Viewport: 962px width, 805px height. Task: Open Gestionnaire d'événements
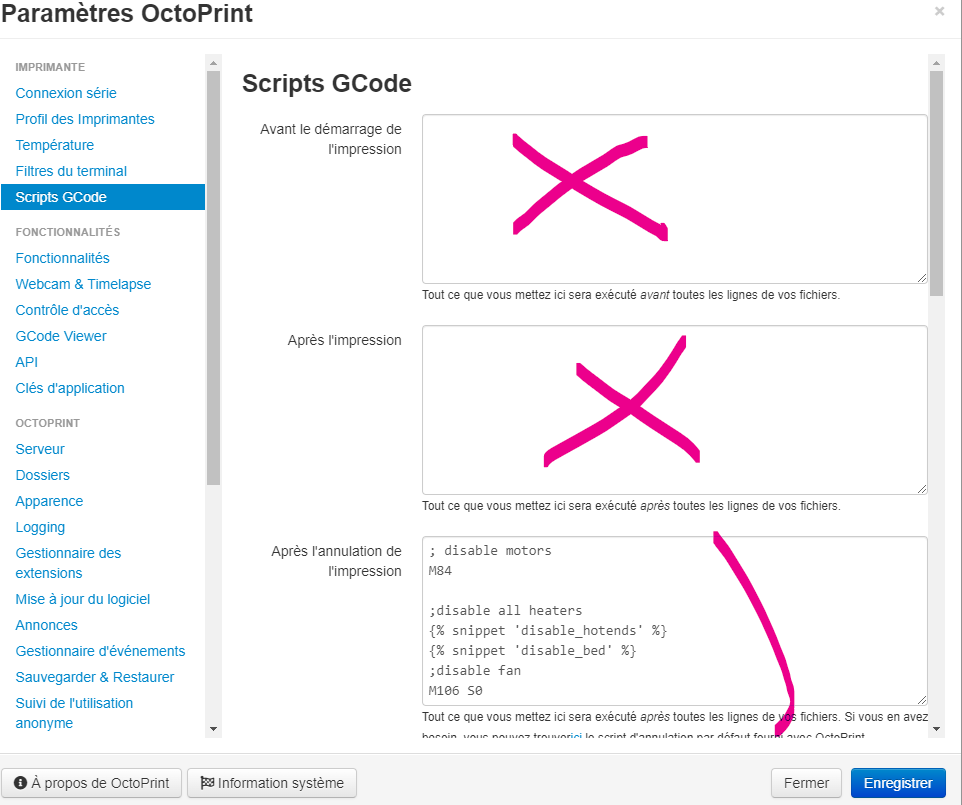[100, 651]
